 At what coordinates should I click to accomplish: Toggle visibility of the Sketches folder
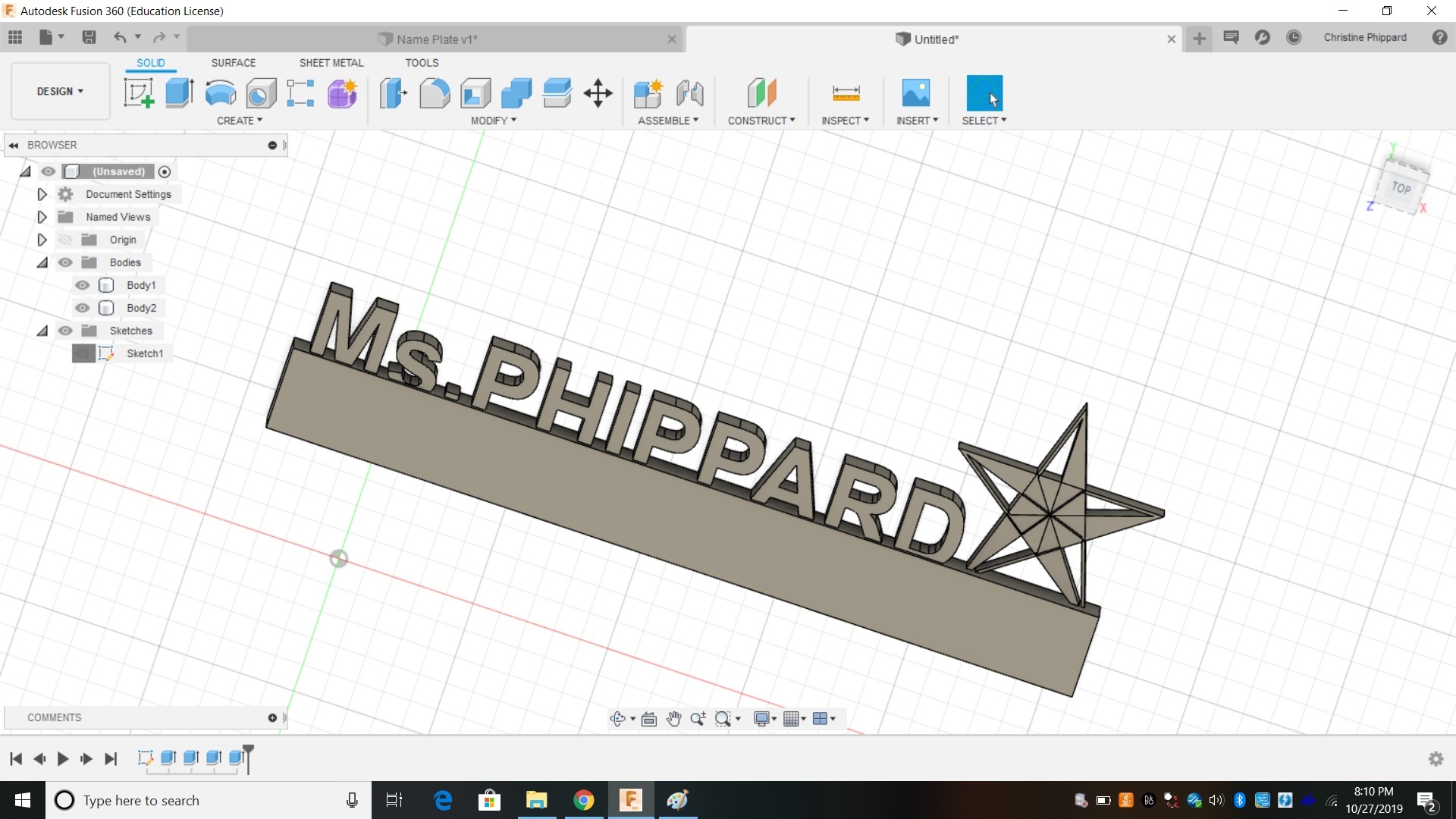tap(65, 331)
